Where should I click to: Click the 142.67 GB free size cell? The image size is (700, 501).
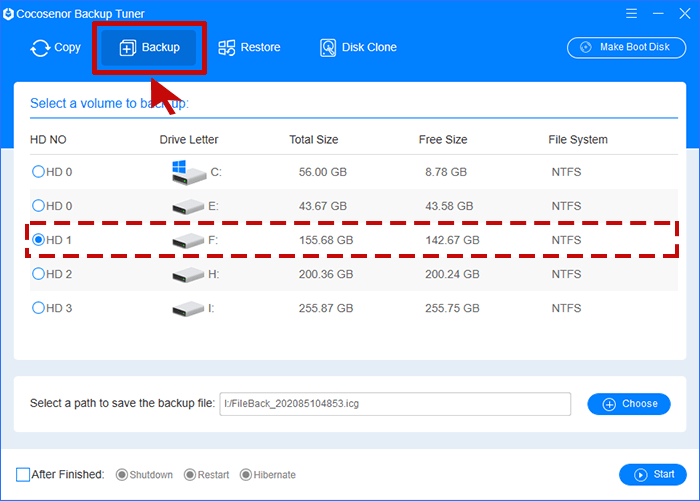452,240
